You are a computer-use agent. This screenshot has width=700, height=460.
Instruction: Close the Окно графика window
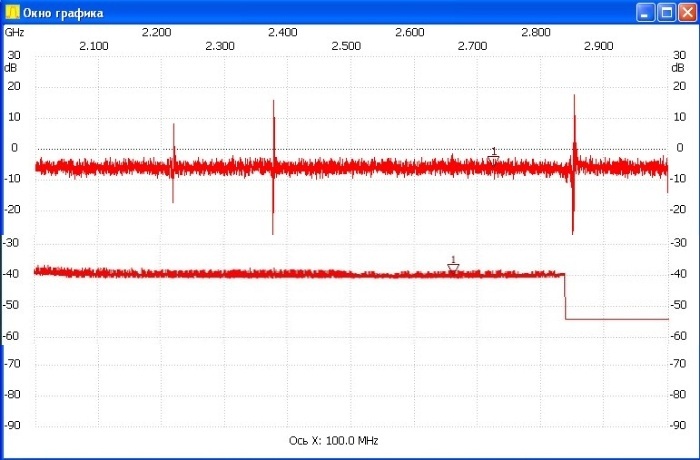click(x=688, y=13)
